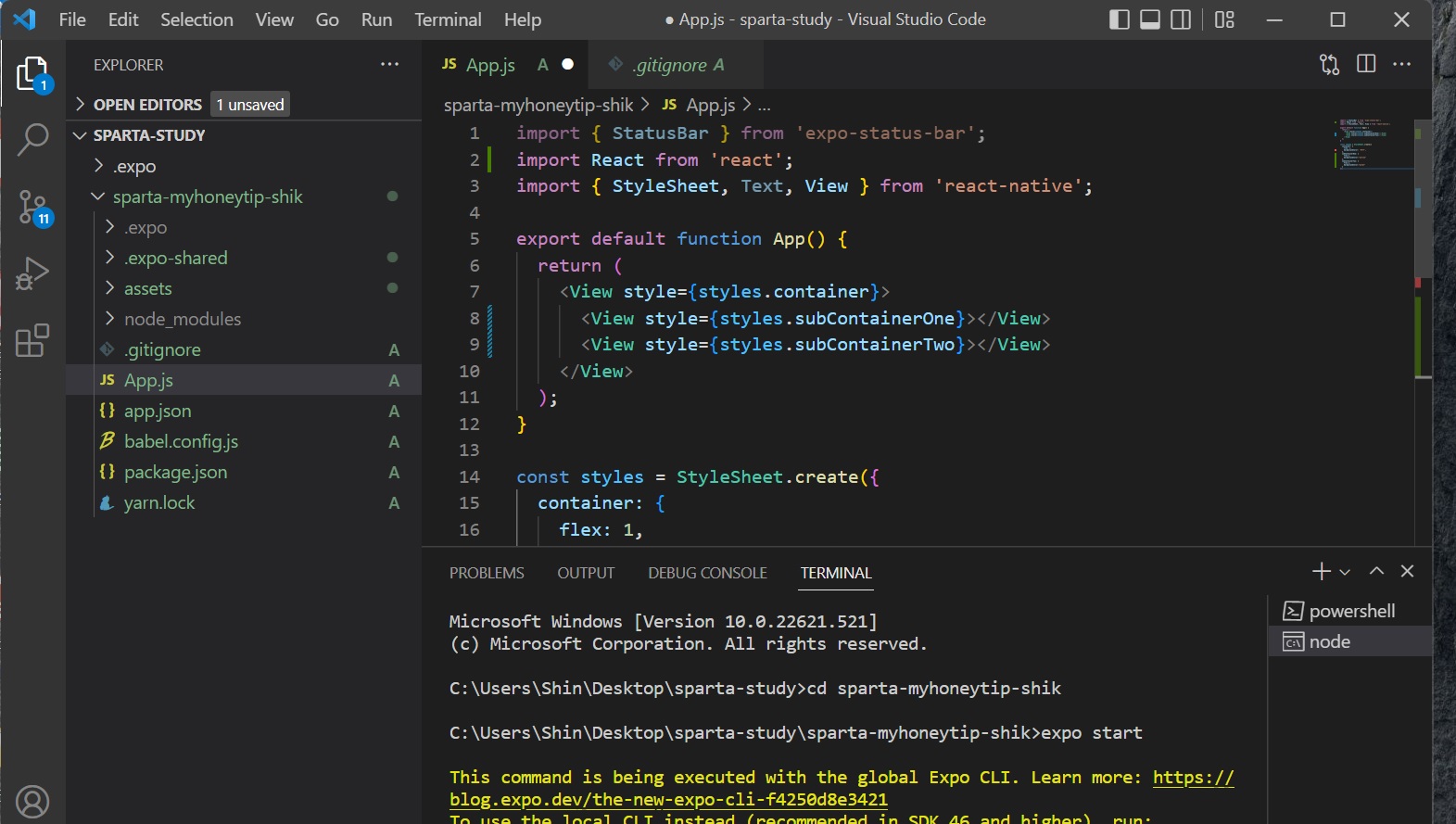Click the unsaved dot on App.js tab

pos(568,64)
